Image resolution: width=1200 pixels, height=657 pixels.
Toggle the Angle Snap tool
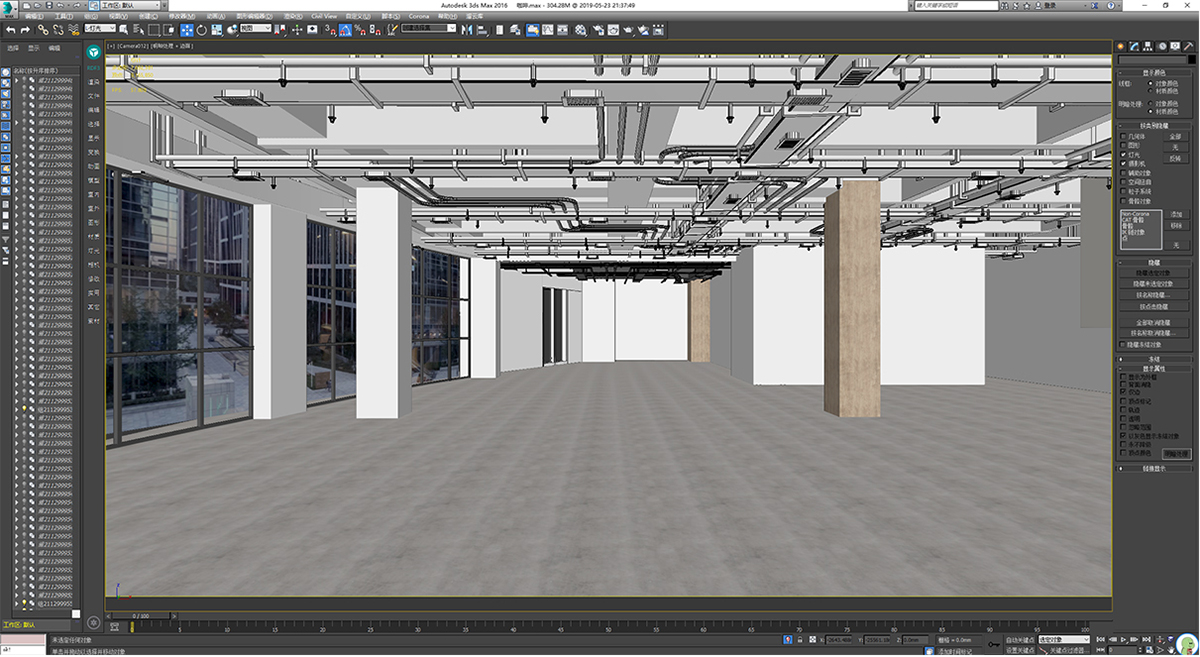[x=345, y=30]
